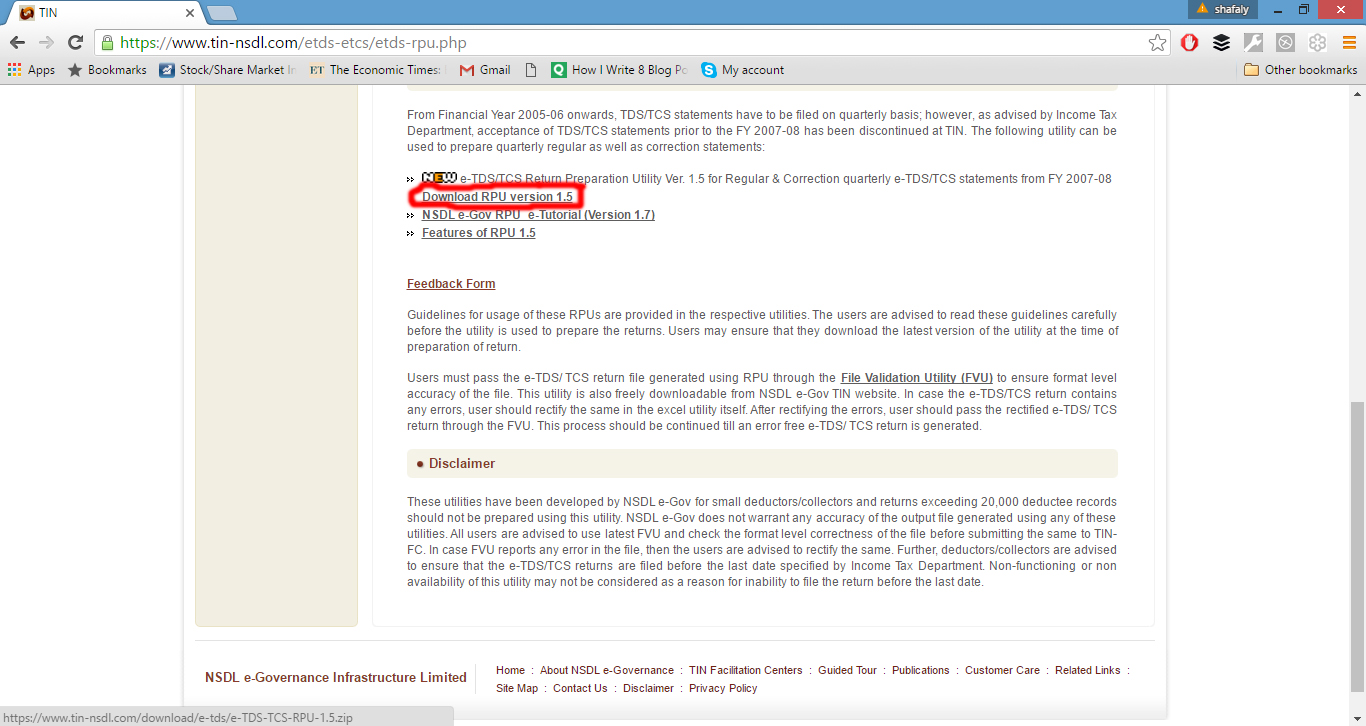Open TIN Facilitation Centers footer link
1366x726 pixels.
(x=746, y=670)
